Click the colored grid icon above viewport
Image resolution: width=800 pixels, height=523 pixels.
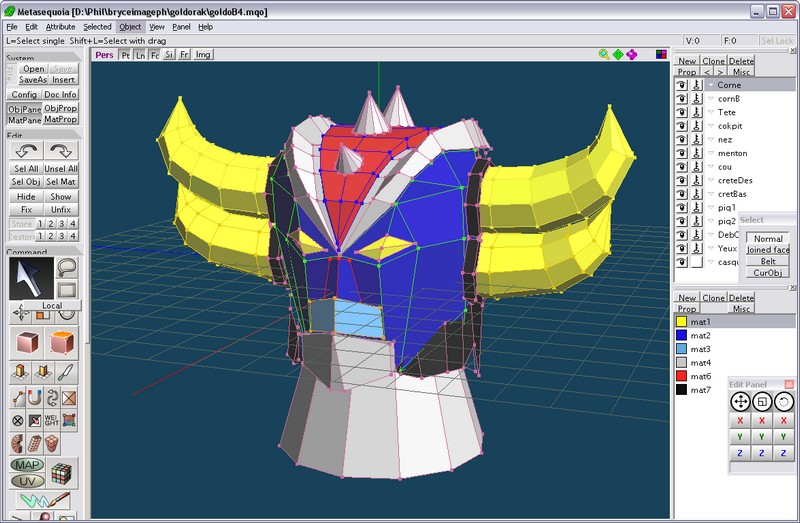661,54
